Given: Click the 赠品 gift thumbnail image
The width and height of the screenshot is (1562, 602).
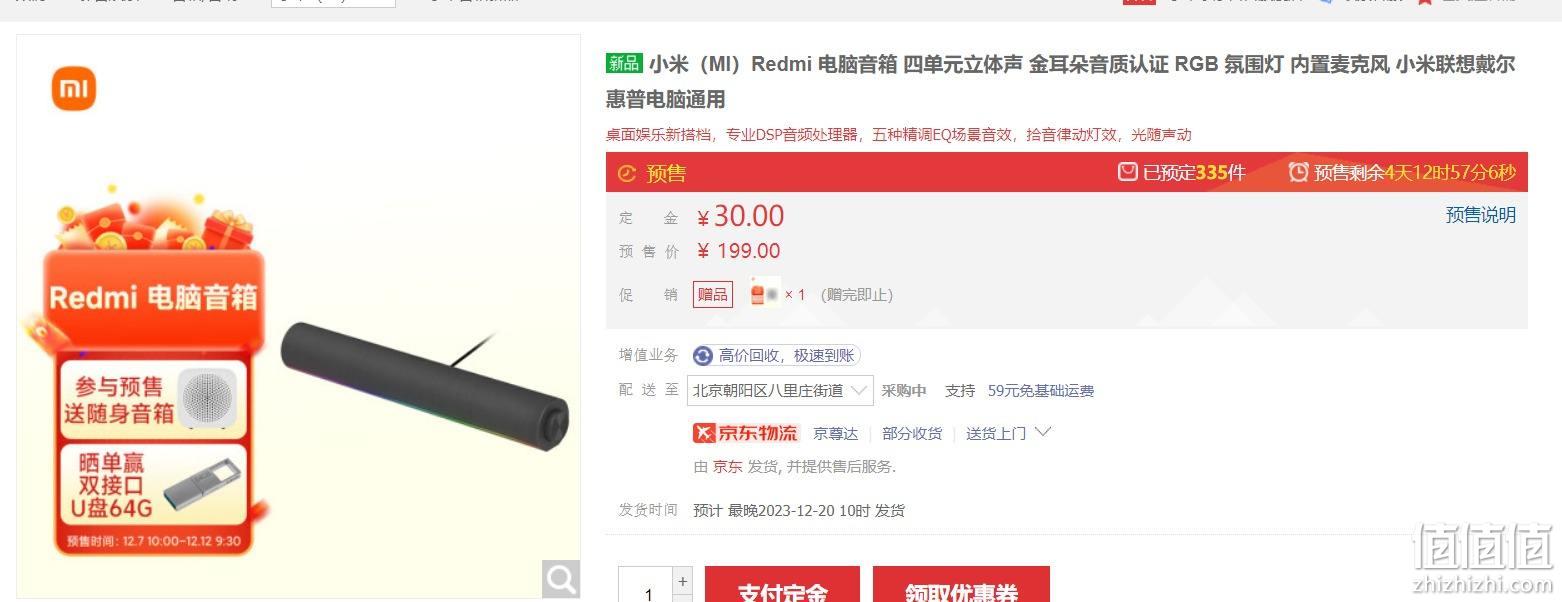Looking at the screenshot, I should click(765, 293).
